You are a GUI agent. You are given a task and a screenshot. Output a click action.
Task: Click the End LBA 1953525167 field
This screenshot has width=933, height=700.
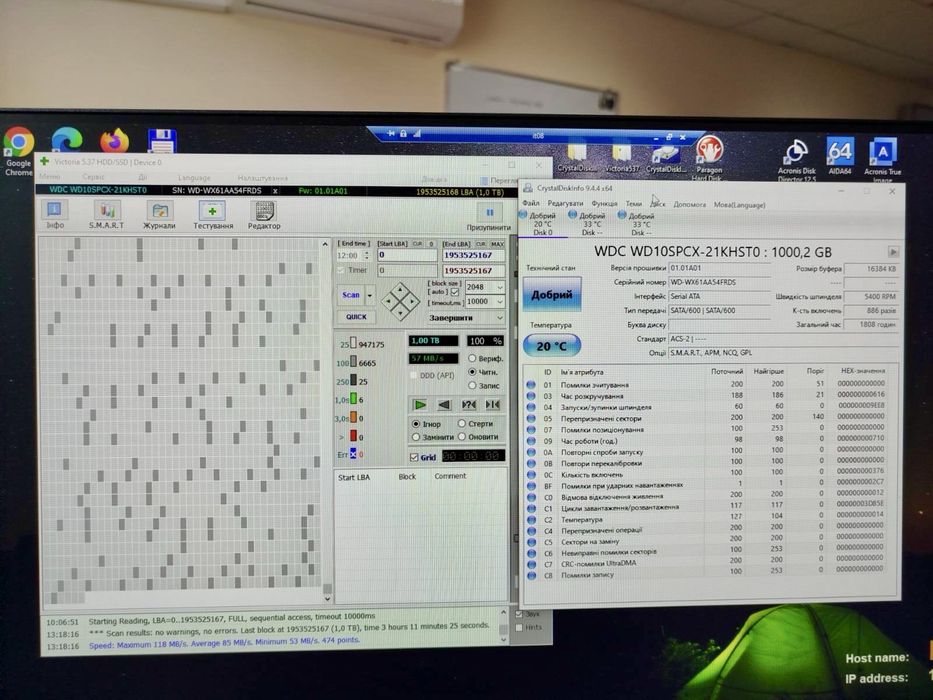click(x=473, y=255)
